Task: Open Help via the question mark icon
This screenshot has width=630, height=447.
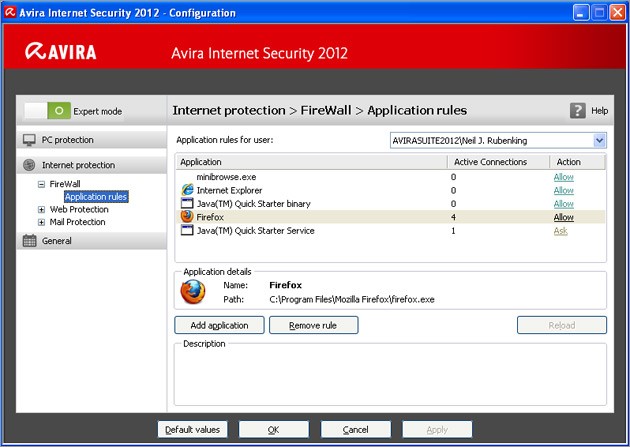Action: [x=577, y=110]
